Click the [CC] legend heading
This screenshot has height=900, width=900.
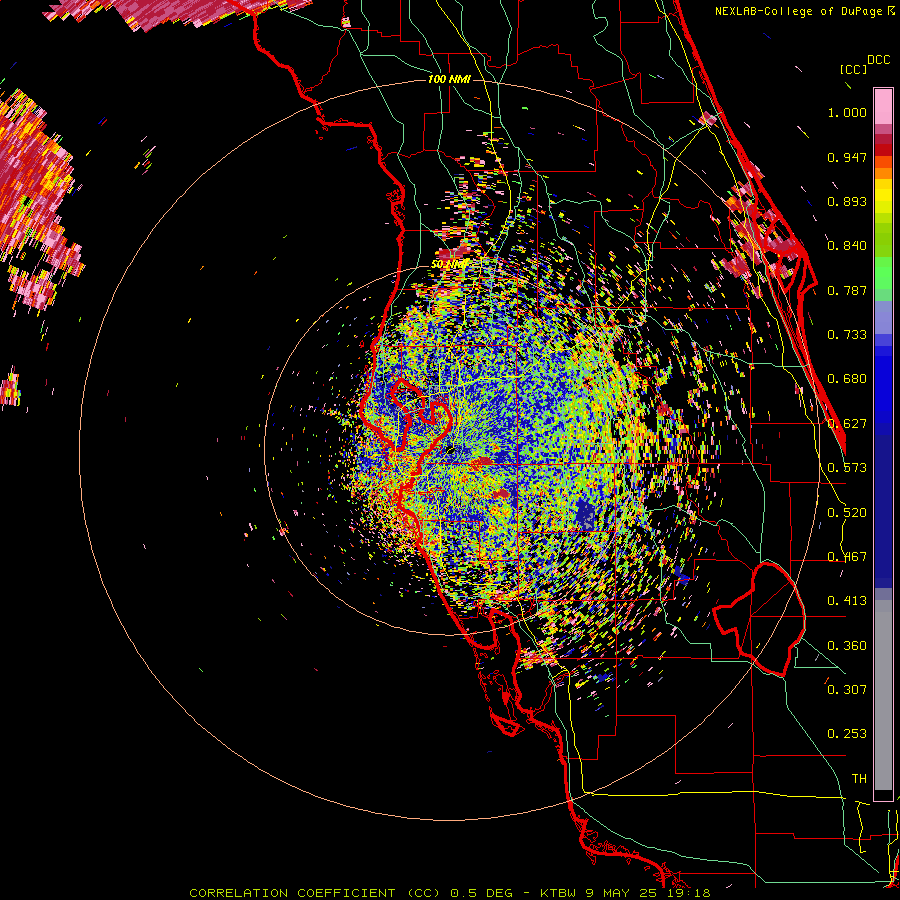[x=853, y=69]
